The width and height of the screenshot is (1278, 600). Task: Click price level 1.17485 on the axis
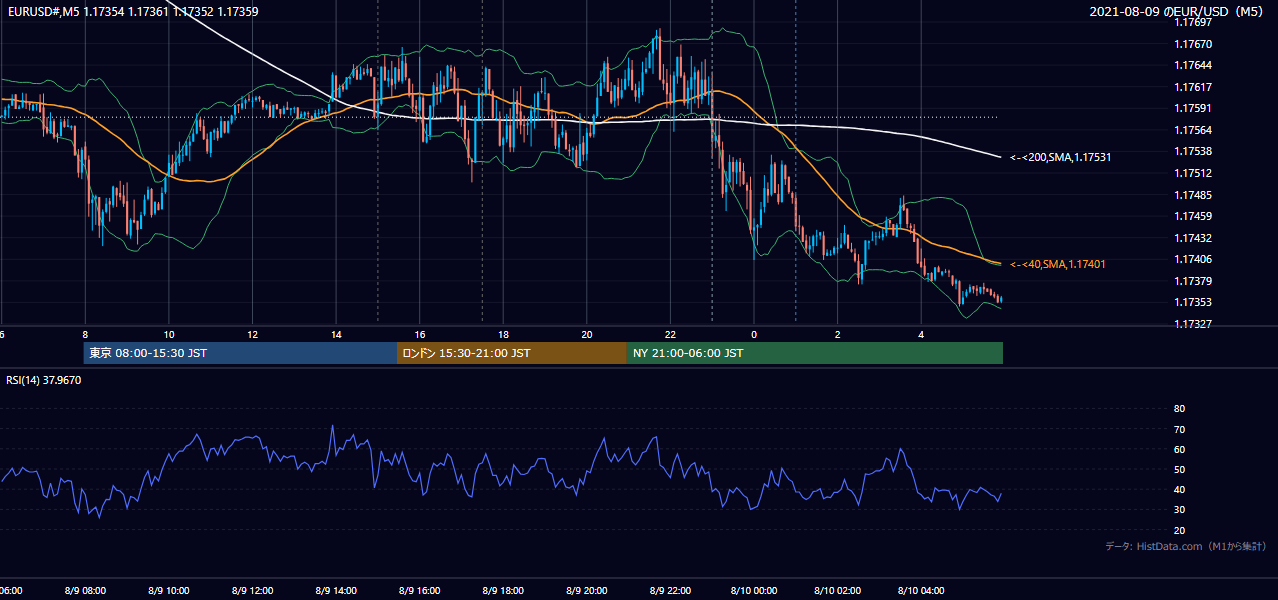click(x=1193, y=195)
